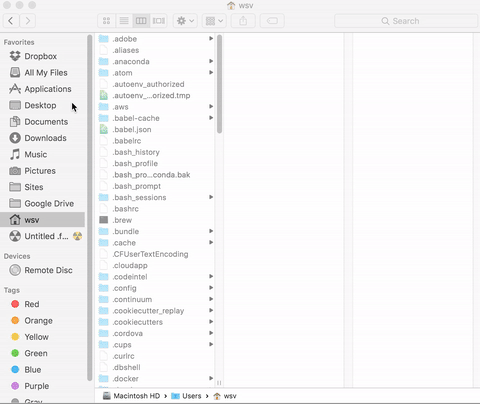Select the .brew executable icon

click(104, 220)
